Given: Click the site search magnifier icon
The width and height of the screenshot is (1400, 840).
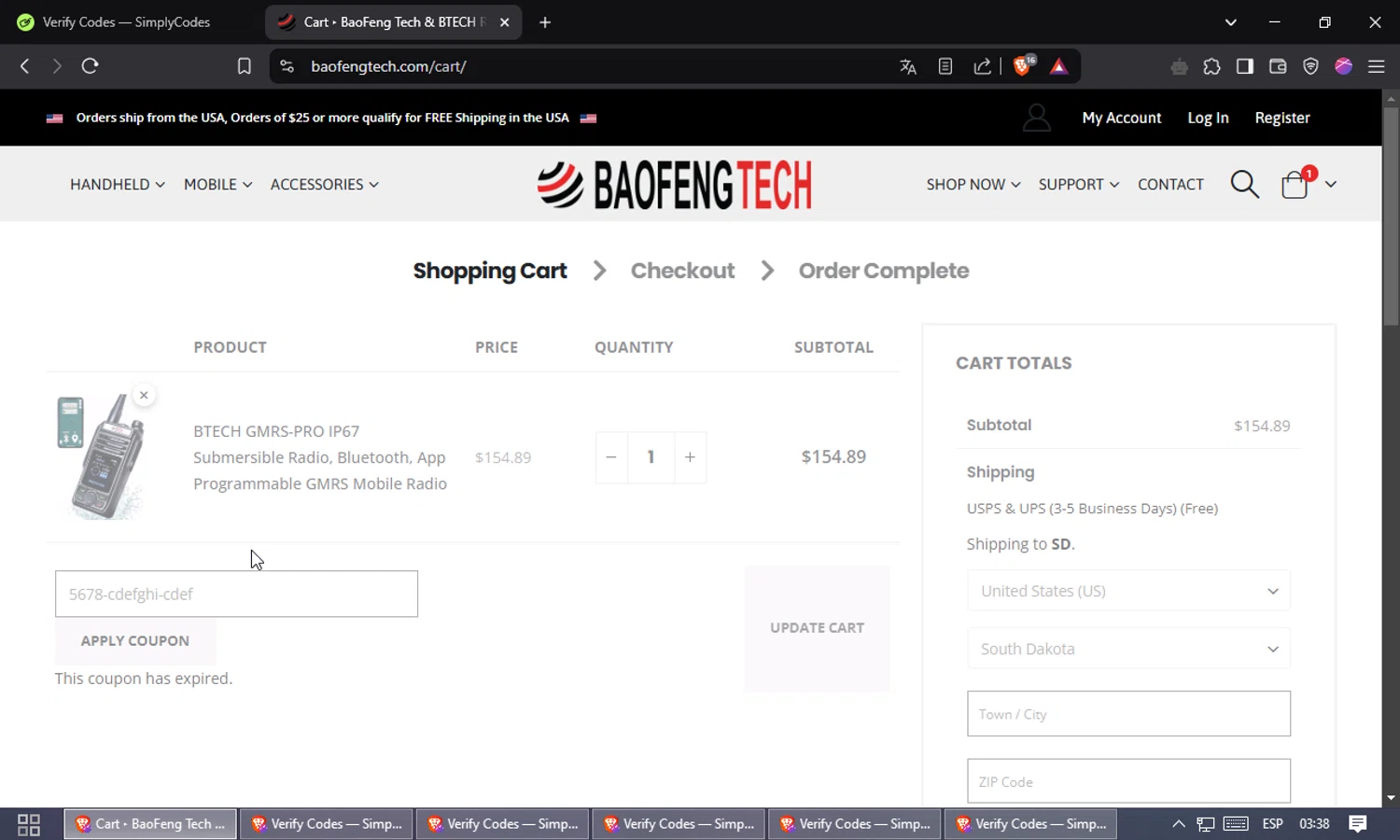Looking at the screenshot, I should click(x=1245, y=184).
